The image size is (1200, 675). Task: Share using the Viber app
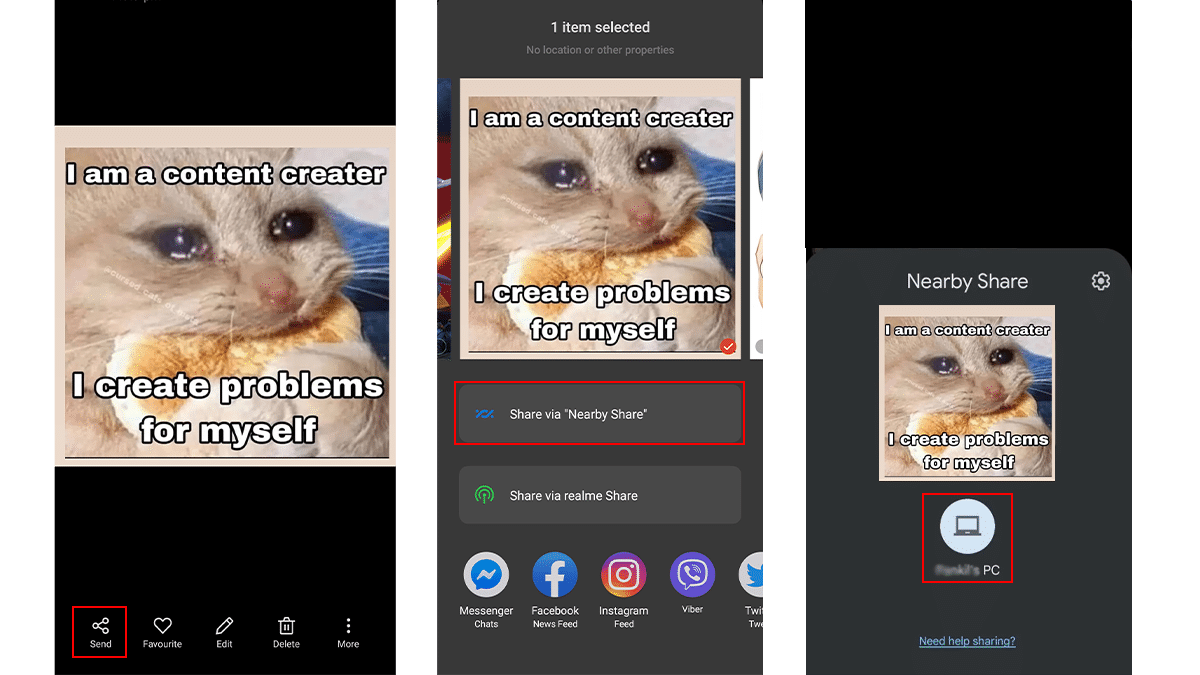point(692,576)
